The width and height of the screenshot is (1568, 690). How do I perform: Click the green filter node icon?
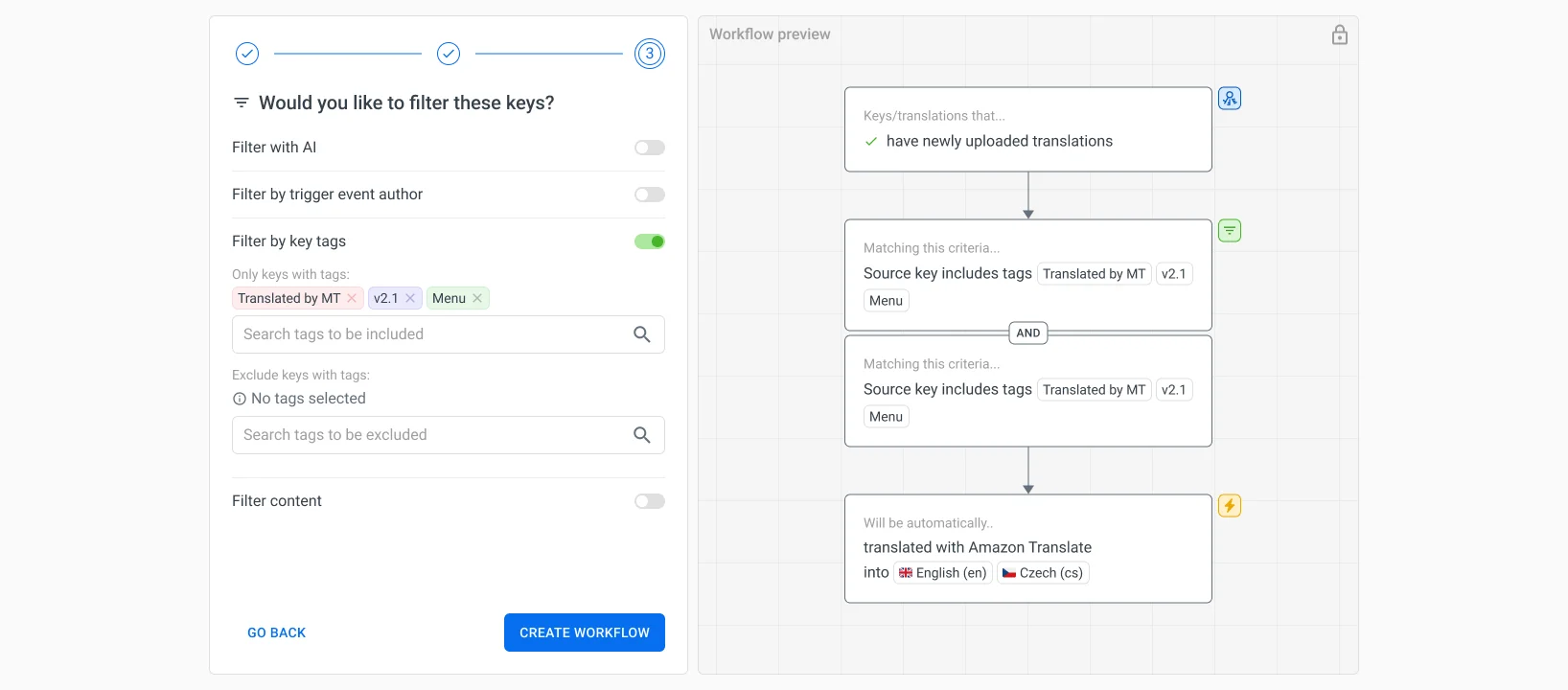1229,231
